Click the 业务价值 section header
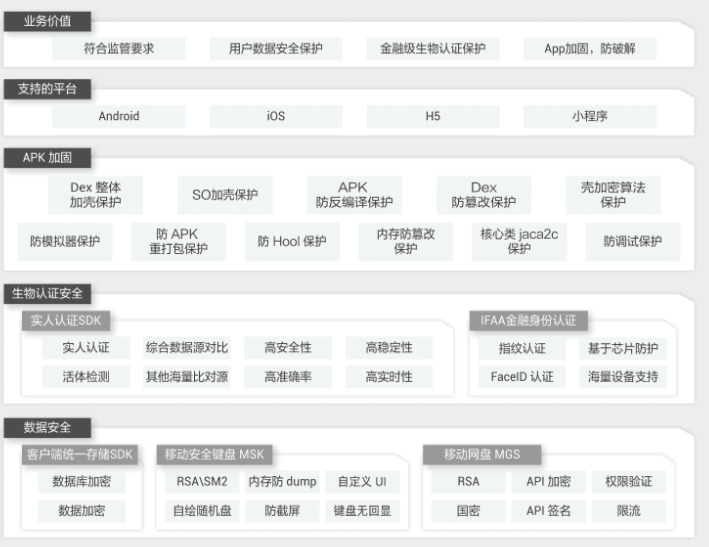Image resolution: width=709 pixels, height=547 pixels. coord(47,21)
